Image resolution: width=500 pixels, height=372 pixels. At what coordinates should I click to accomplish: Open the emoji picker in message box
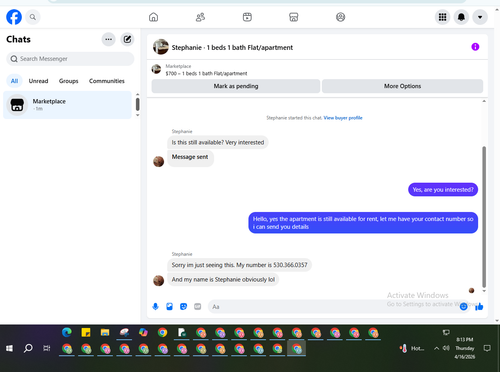463,306
